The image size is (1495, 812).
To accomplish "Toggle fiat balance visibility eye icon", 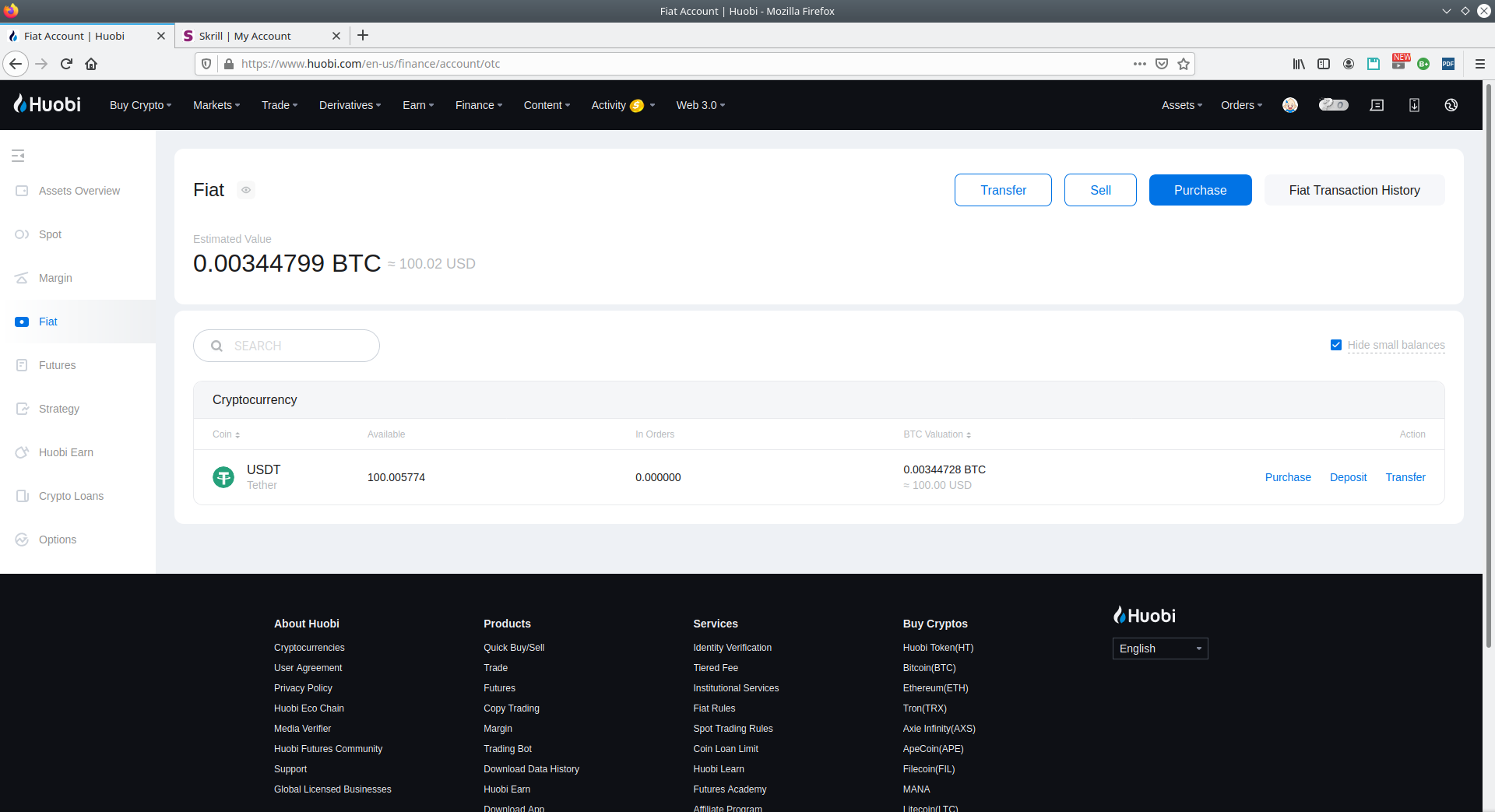I will click(246, 190).
